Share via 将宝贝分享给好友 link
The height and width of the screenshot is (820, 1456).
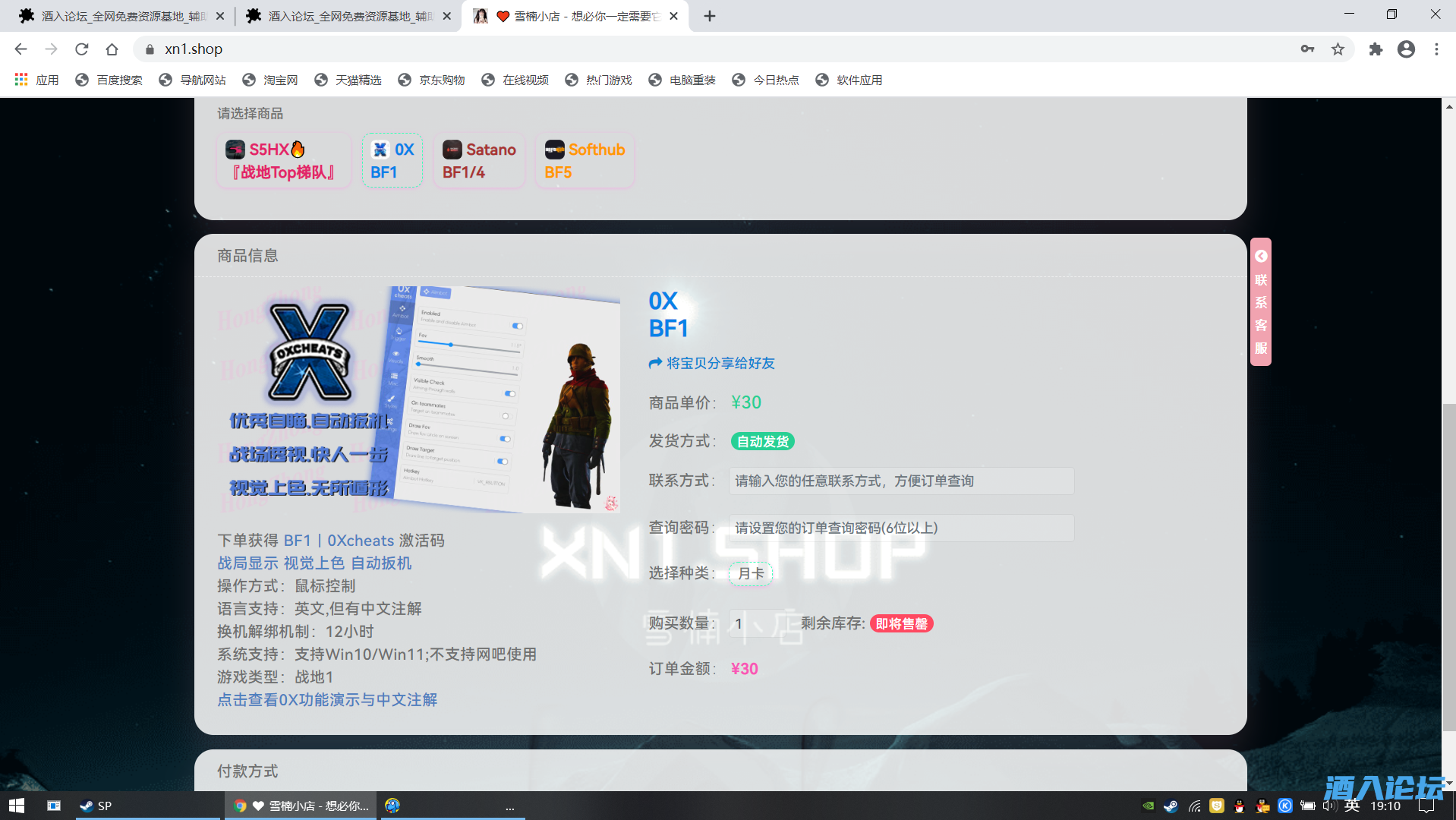[711, 364]
